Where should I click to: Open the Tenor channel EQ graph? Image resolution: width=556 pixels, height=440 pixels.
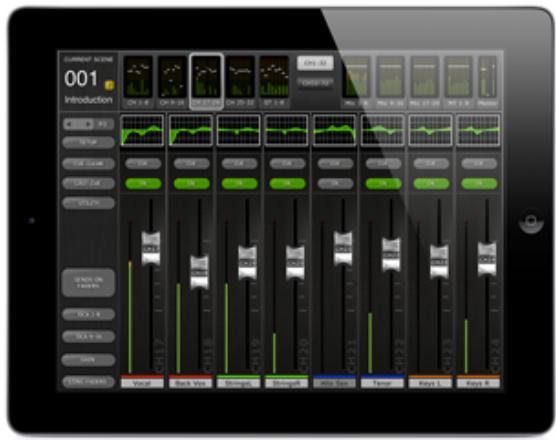(x=383, y=130)
